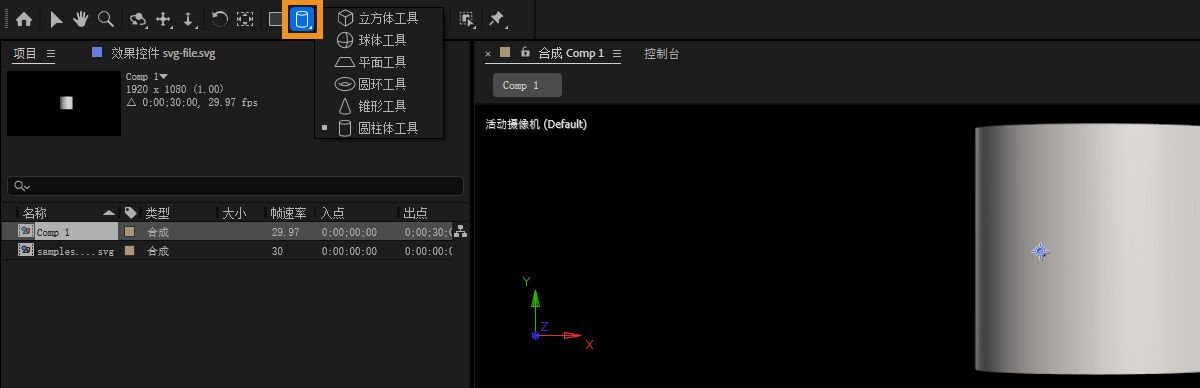Click the red X axis arrow
Viewport: 1200px width, 388px height.
572,335
